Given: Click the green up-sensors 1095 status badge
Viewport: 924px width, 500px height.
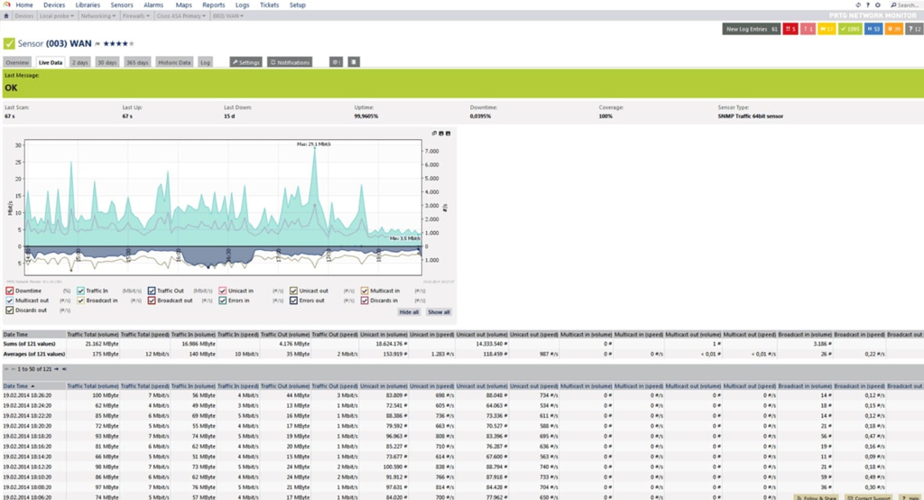Looking at the screenshot, I should [x=851, y=29].
